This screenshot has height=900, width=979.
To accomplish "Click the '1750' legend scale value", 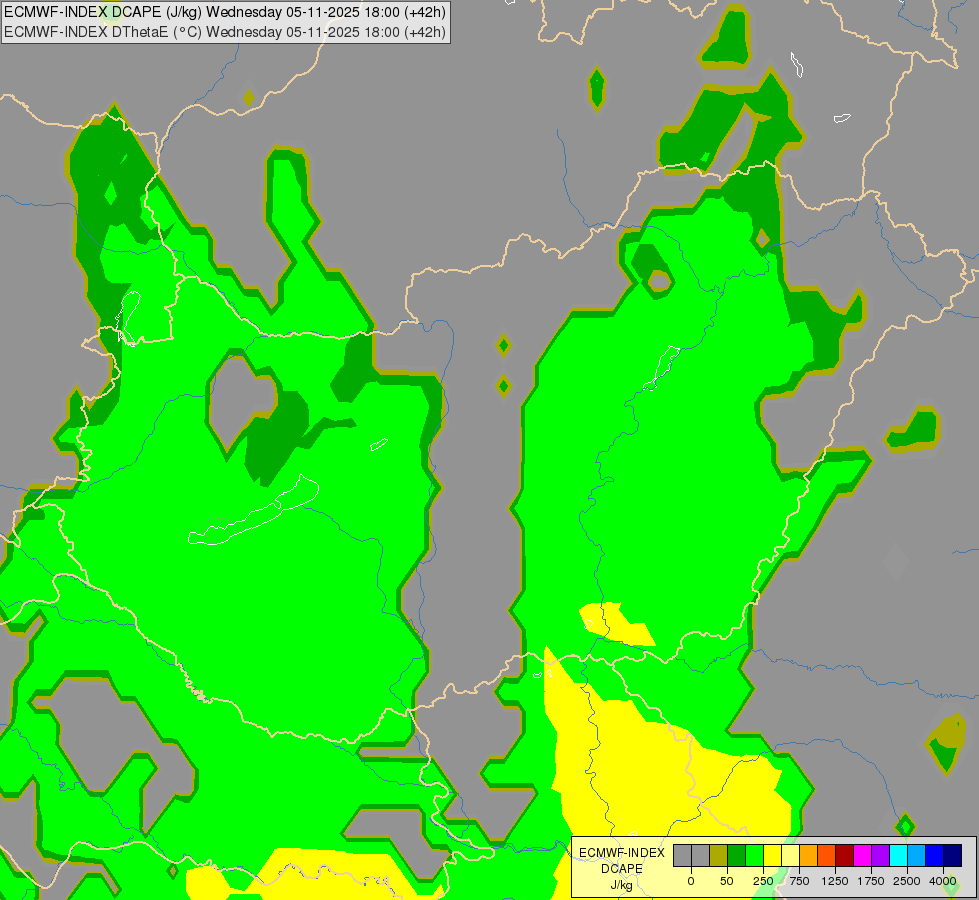I will 870,881.
